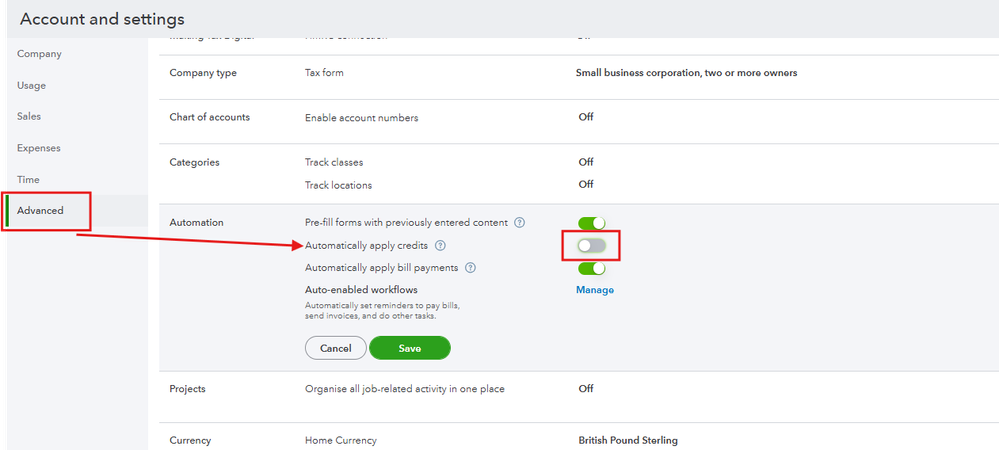Disable Automatically apply bill payments switch

[591, 268]
